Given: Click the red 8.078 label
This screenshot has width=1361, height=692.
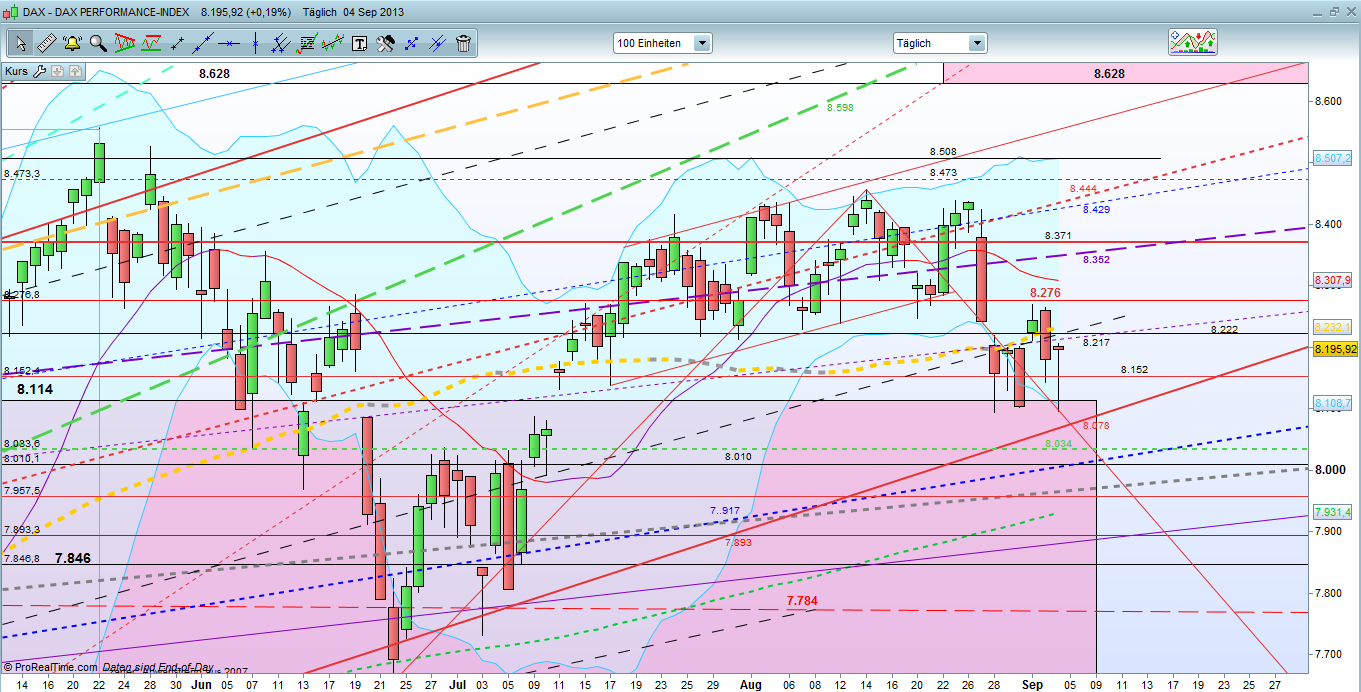Looking at the screenshot, I should (1097, 425).
